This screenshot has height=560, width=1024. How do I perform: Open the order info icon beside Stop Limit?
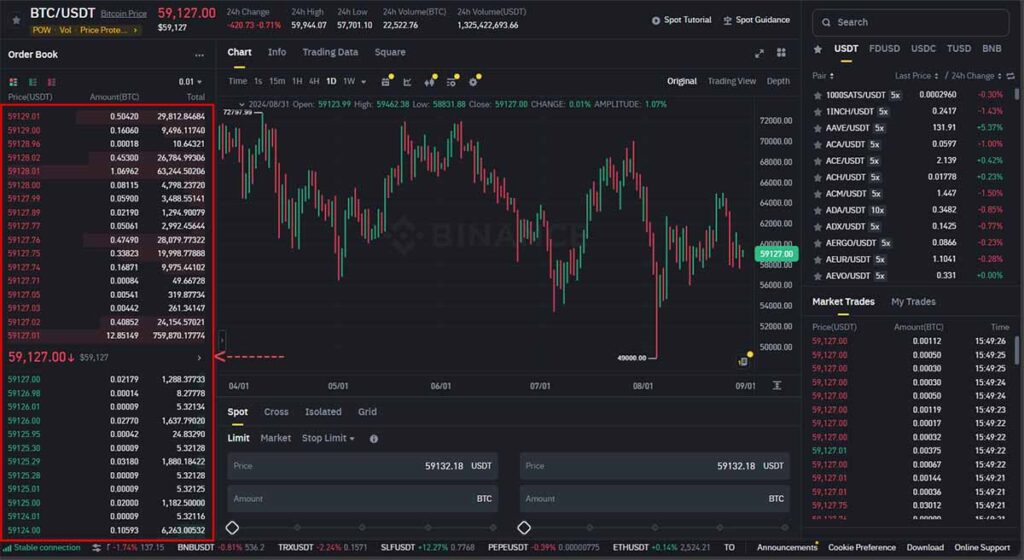click(374, 439)
